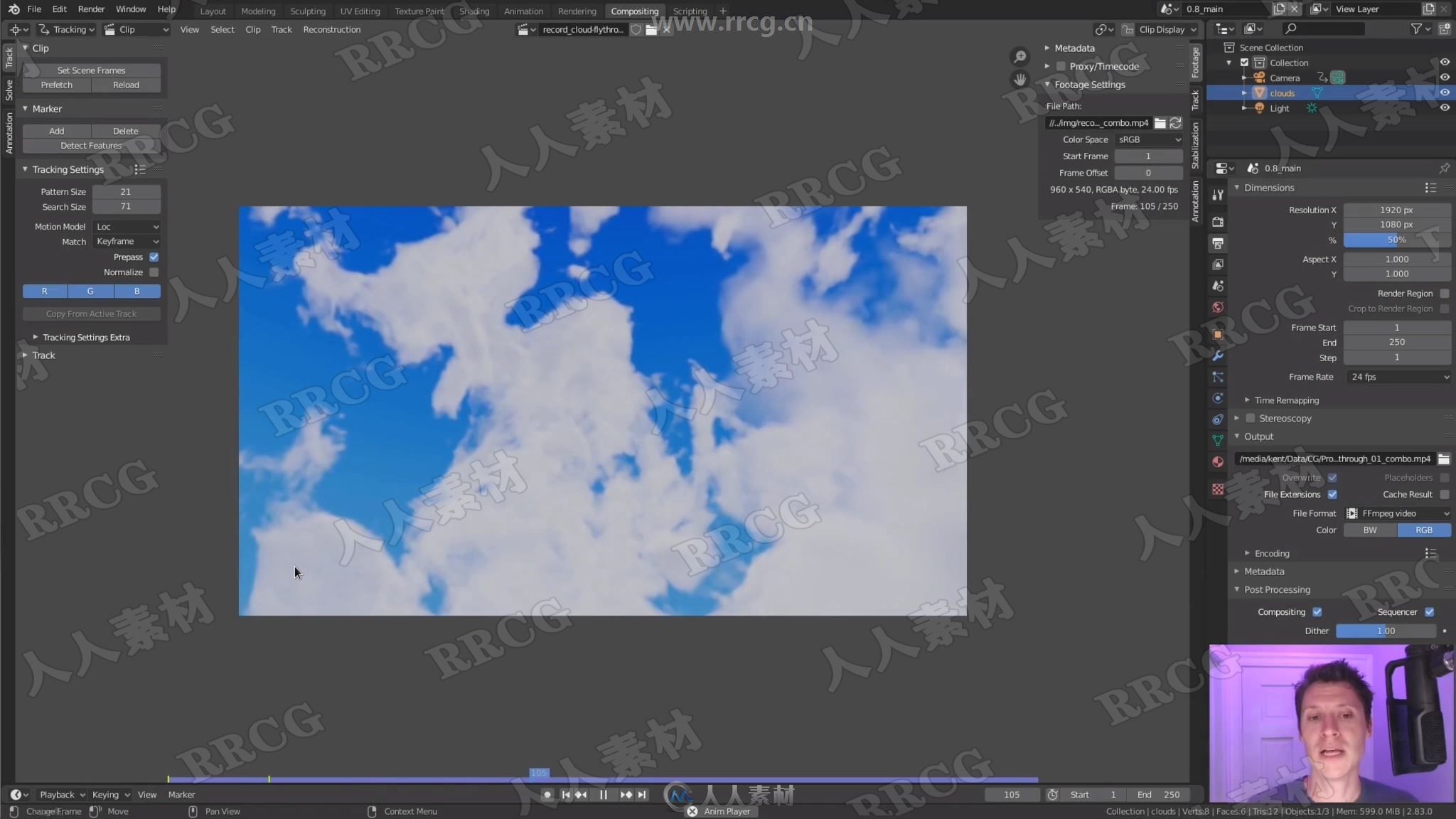
Task: Drag the resolution percentage slider at 50%
Action: (1390, 239)
